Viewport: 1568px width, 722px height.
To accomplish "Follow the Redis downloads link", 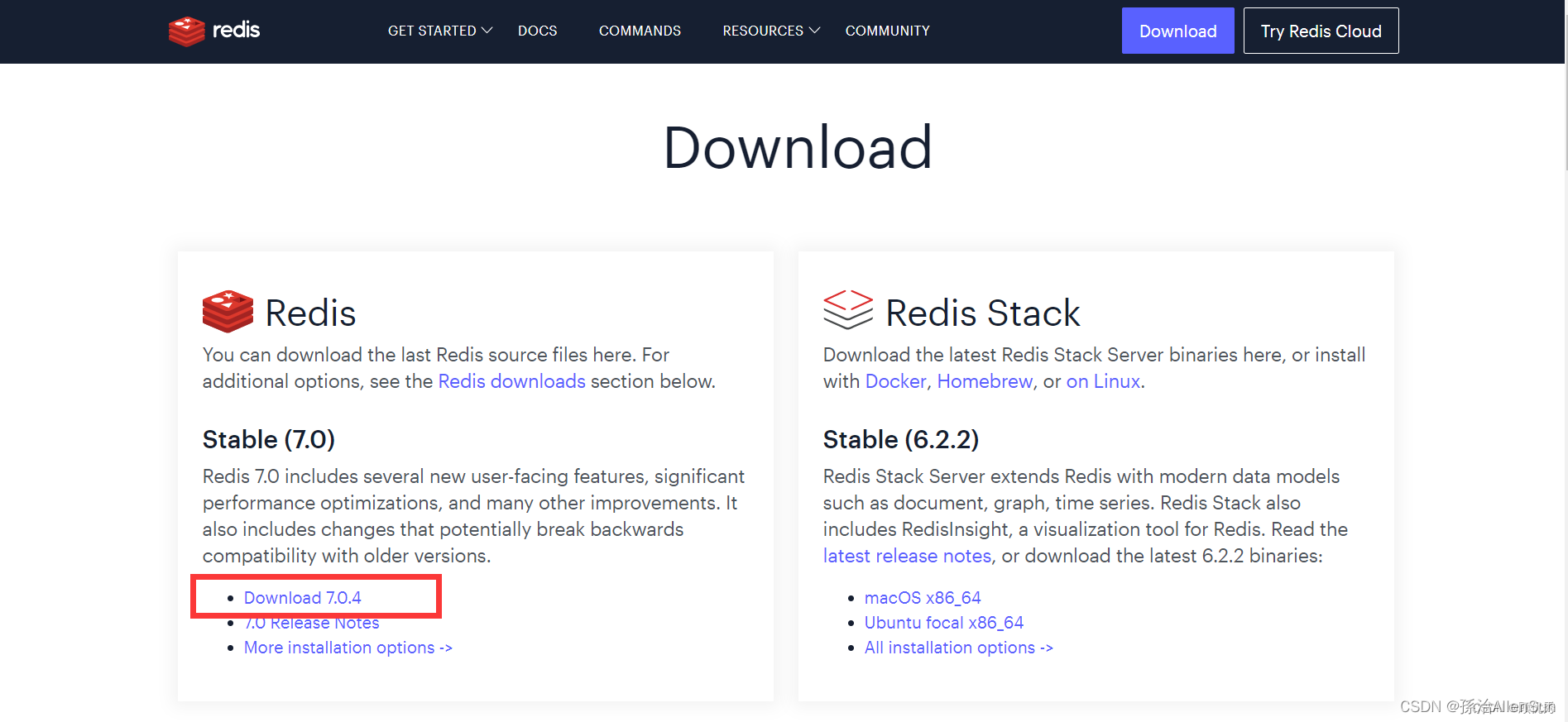I will coord(512,381).
